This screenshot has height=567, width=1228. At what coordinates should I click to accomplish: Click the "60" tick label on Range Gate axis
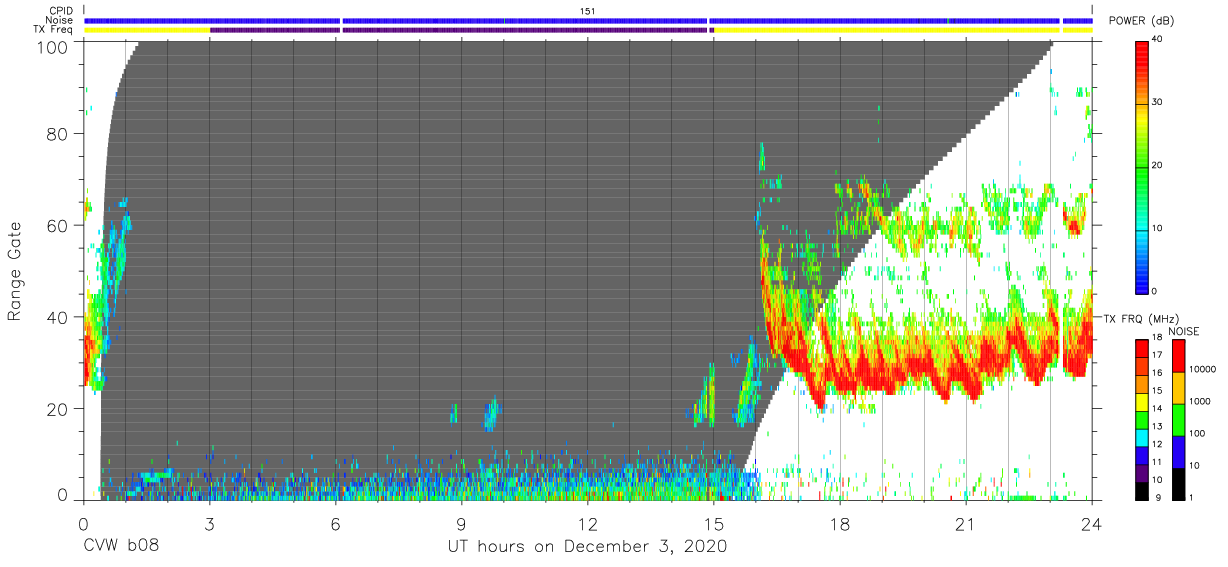[x=59, y=225]
